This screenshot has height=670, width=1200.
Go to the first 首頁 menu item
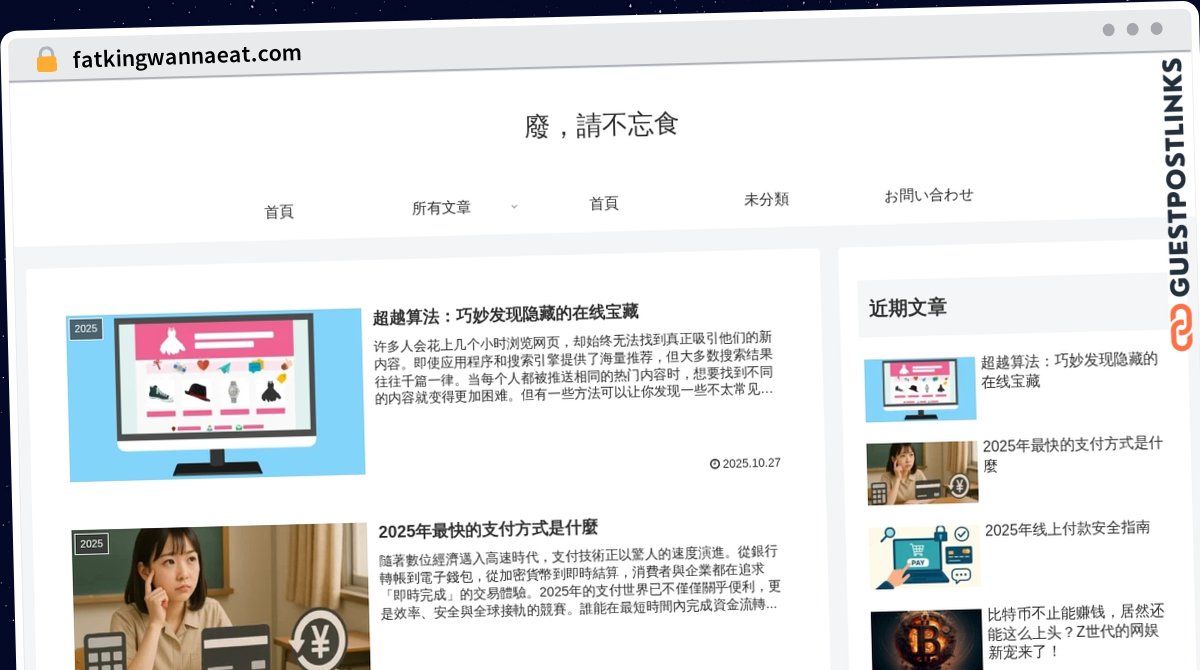coord(279,212)
